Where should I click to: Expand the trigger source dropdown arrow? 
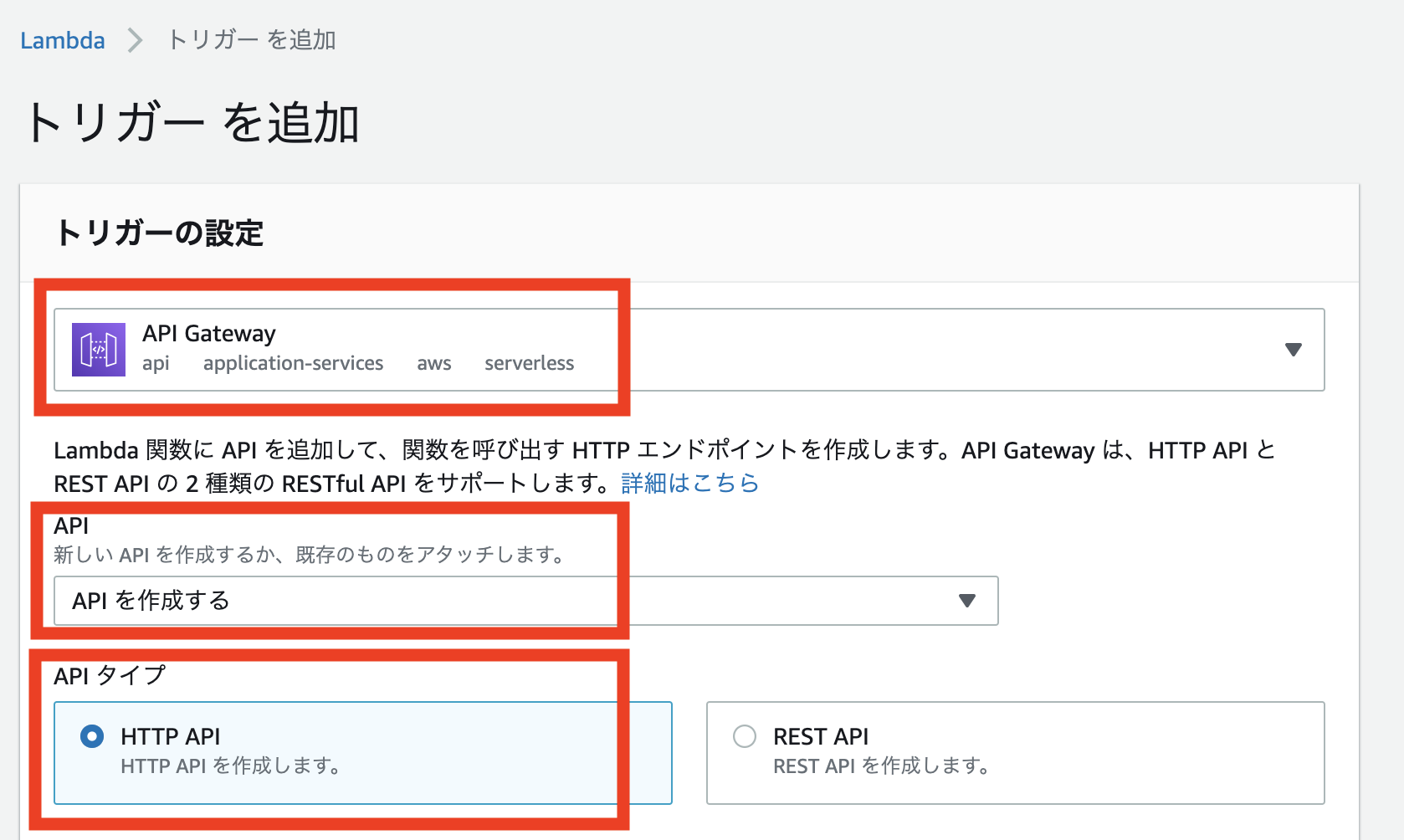tap(1293, 350)
